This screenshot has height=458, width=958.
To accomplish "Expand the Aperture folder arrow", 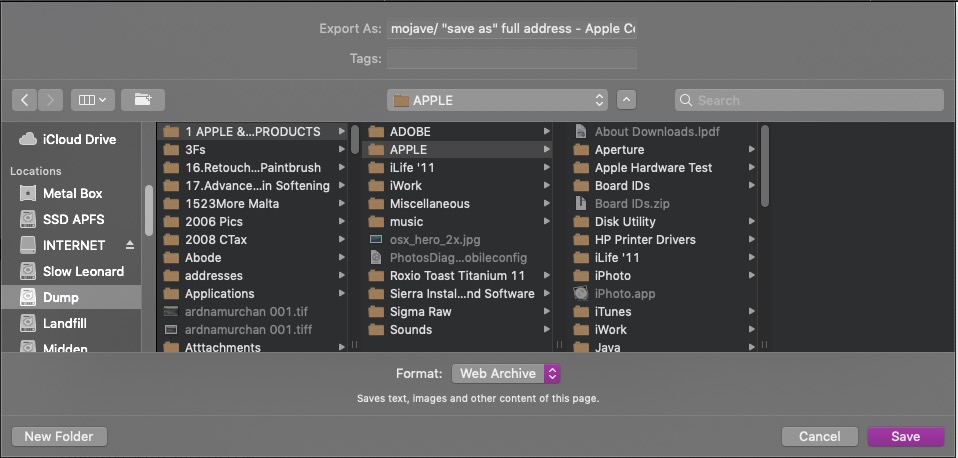I will click(x=751, y=150).
